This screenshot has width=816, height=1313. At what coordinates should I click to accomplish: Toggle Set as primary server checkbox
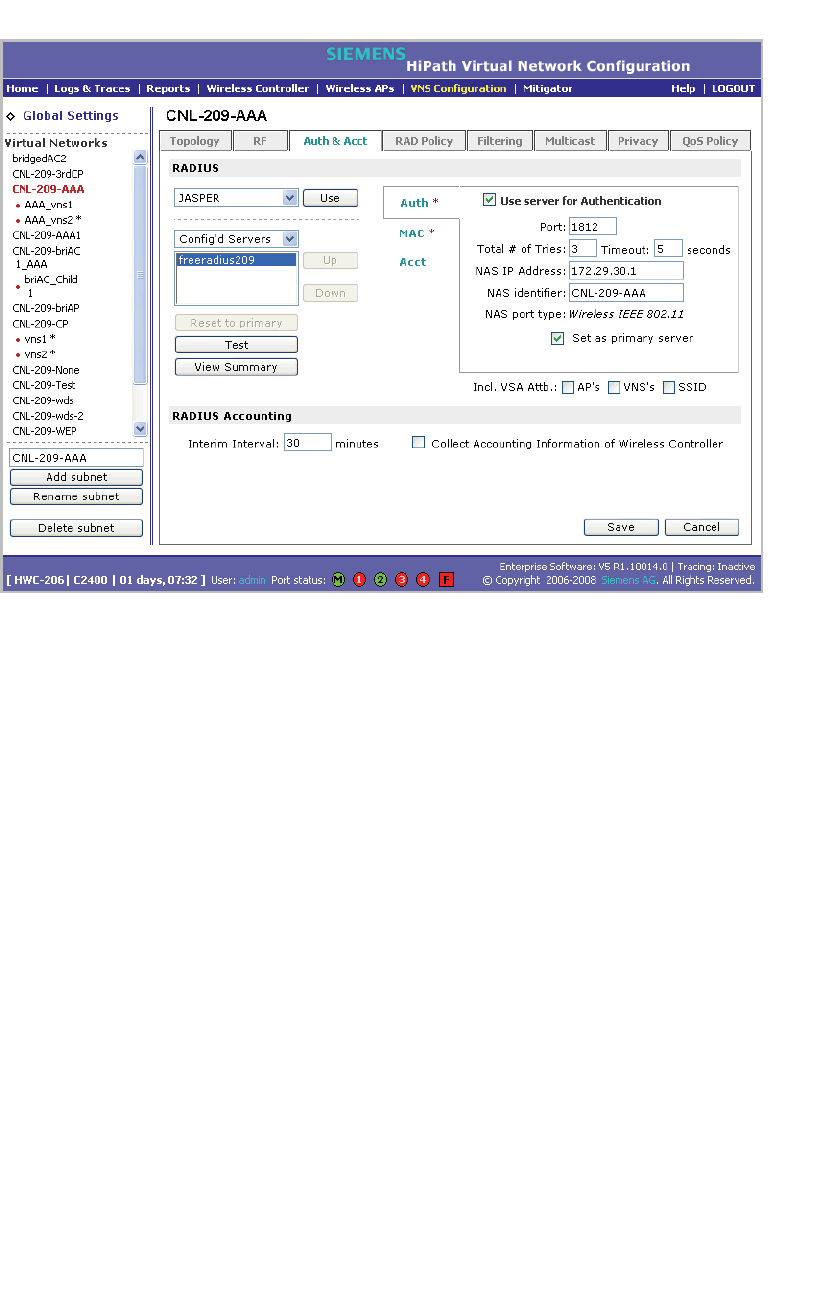point(558,338)
